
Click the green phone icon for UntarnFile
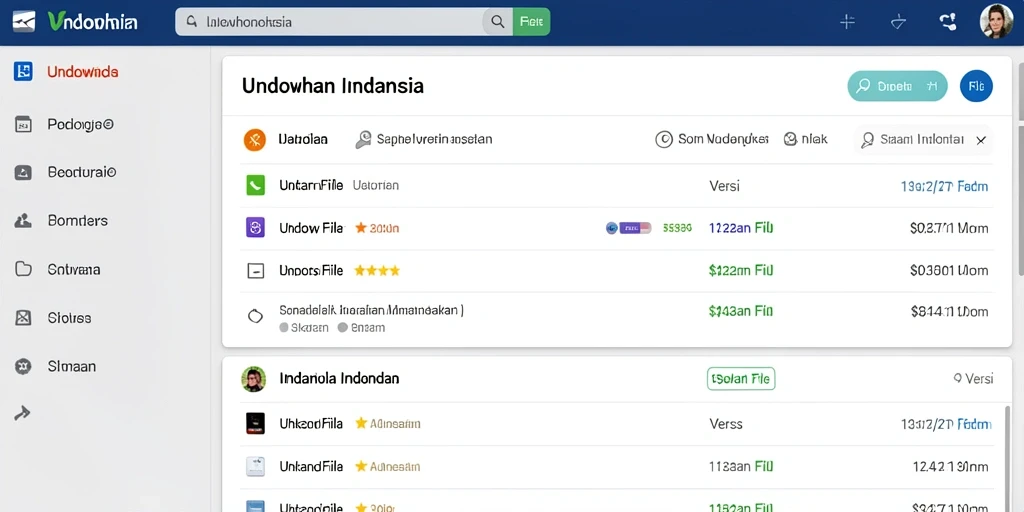(255, 185)
